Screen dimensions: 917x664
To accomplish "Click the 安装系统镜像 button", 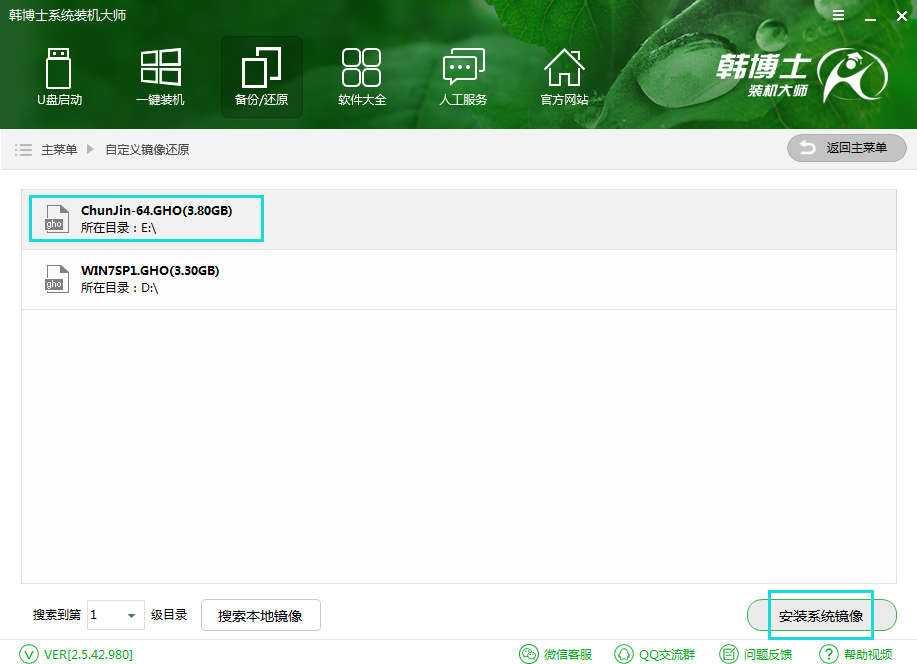I will [821, 615].
